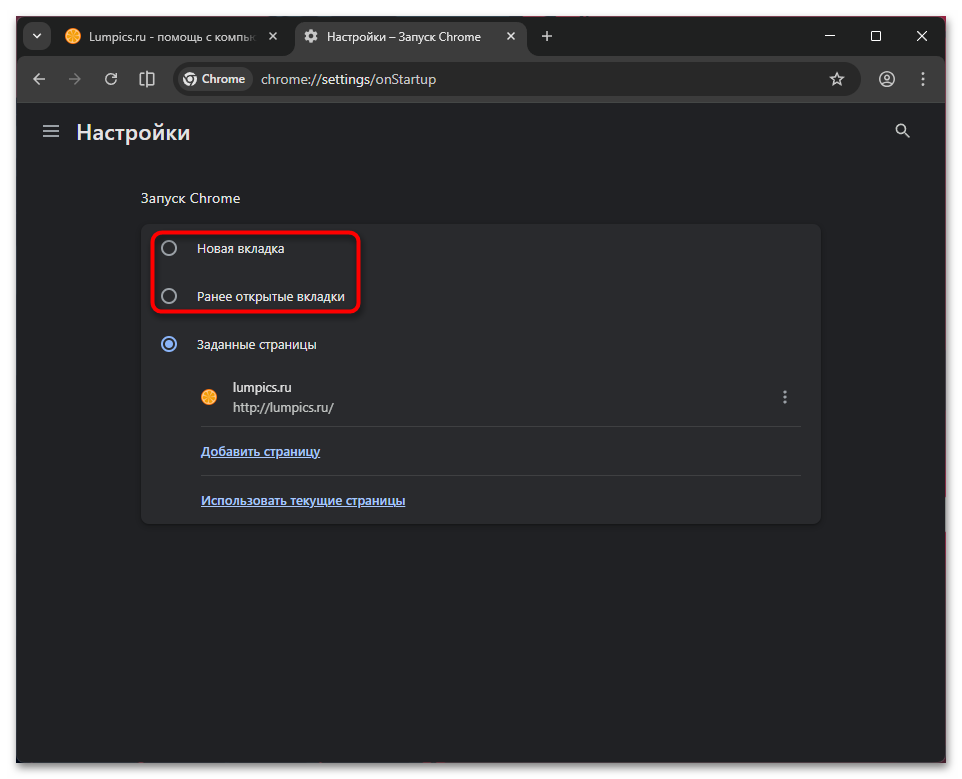Open the tab search dropdown arrow
The width and height of the screenshot is (962, 779).
coord(37,37)
